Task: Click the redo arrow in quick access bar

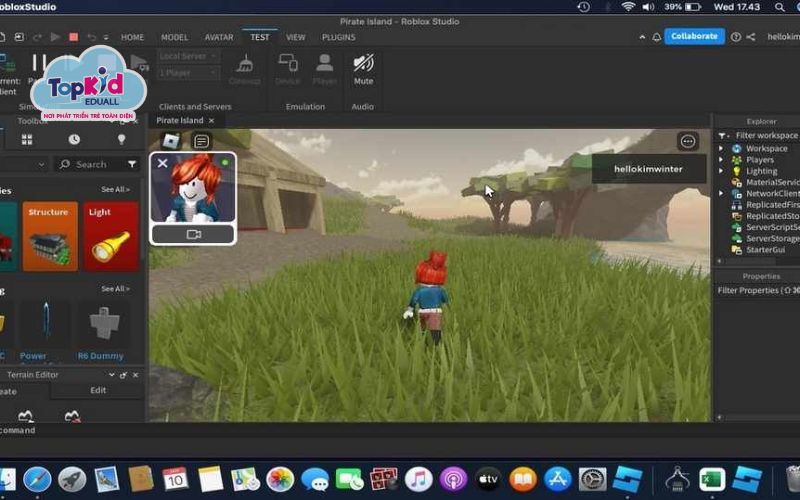Action: point(37,37)
